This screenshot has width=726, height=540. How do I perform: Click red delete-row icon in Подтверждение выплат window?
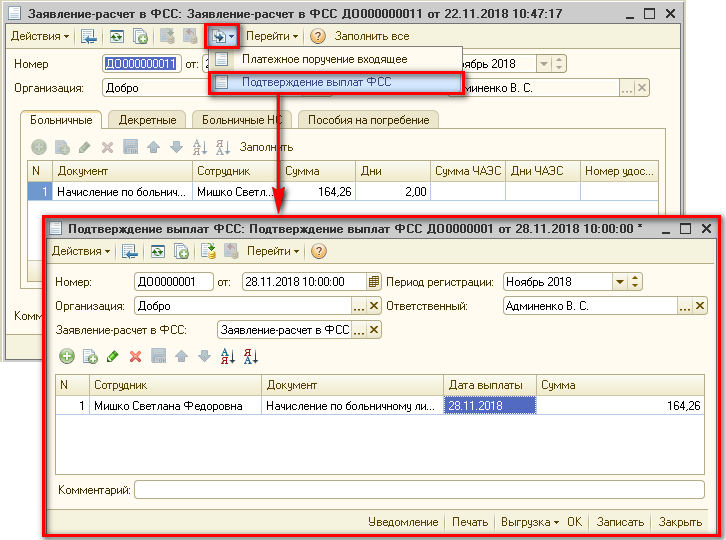[x=135, y=356]
